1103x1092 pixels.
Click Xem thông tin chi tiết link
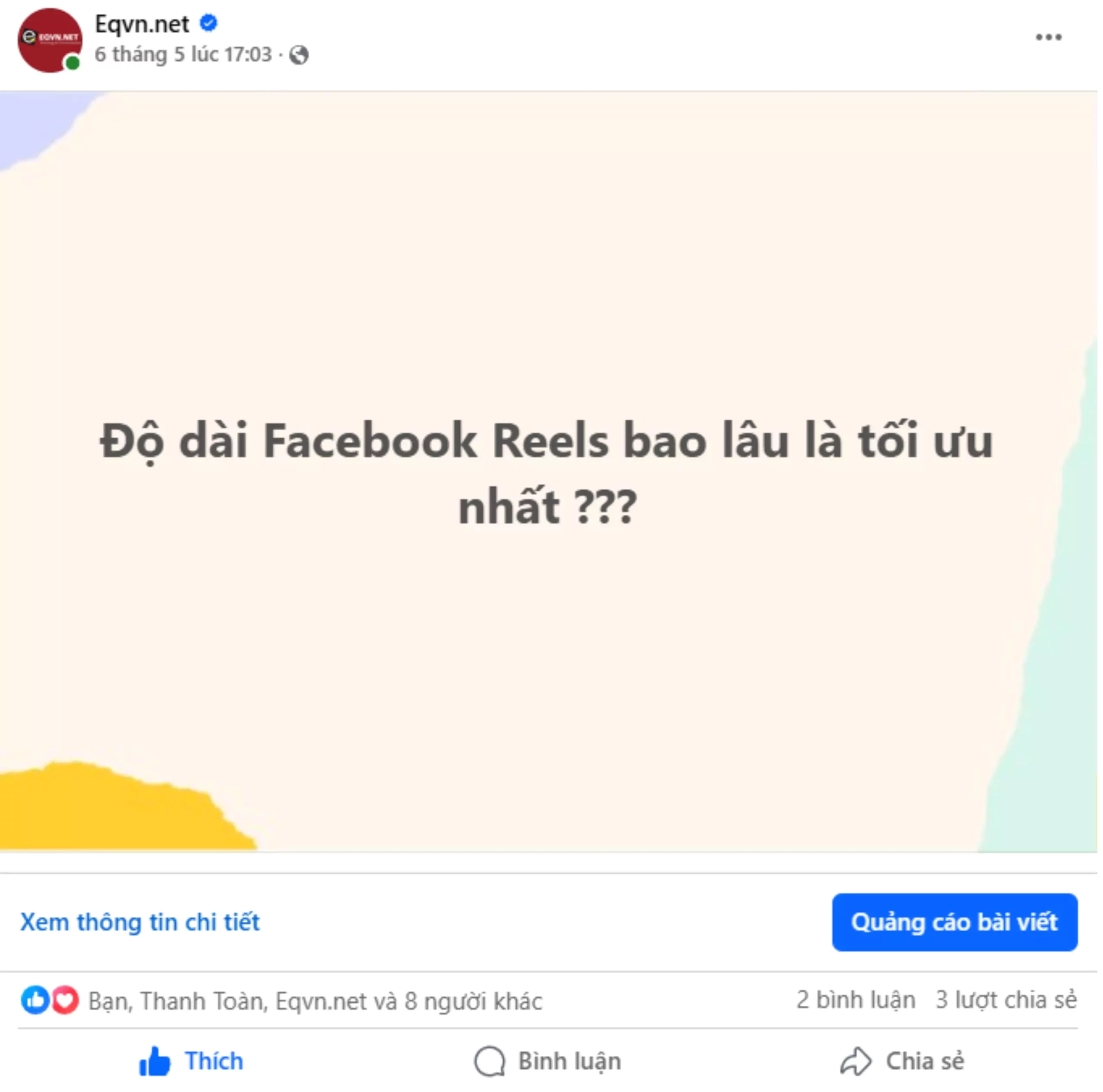pyautogui.click(x=140, y=922)
